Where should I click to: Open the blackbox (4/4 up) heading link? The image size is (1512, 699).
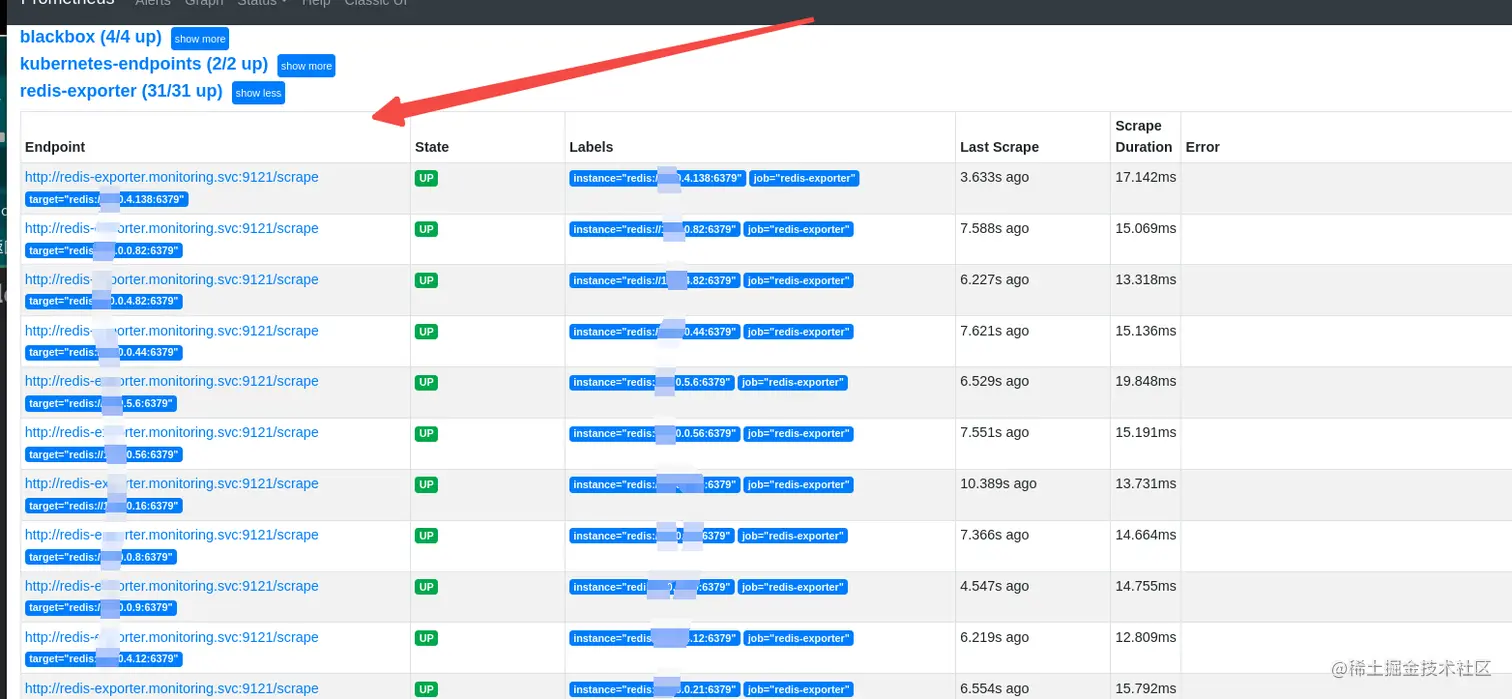91,37
